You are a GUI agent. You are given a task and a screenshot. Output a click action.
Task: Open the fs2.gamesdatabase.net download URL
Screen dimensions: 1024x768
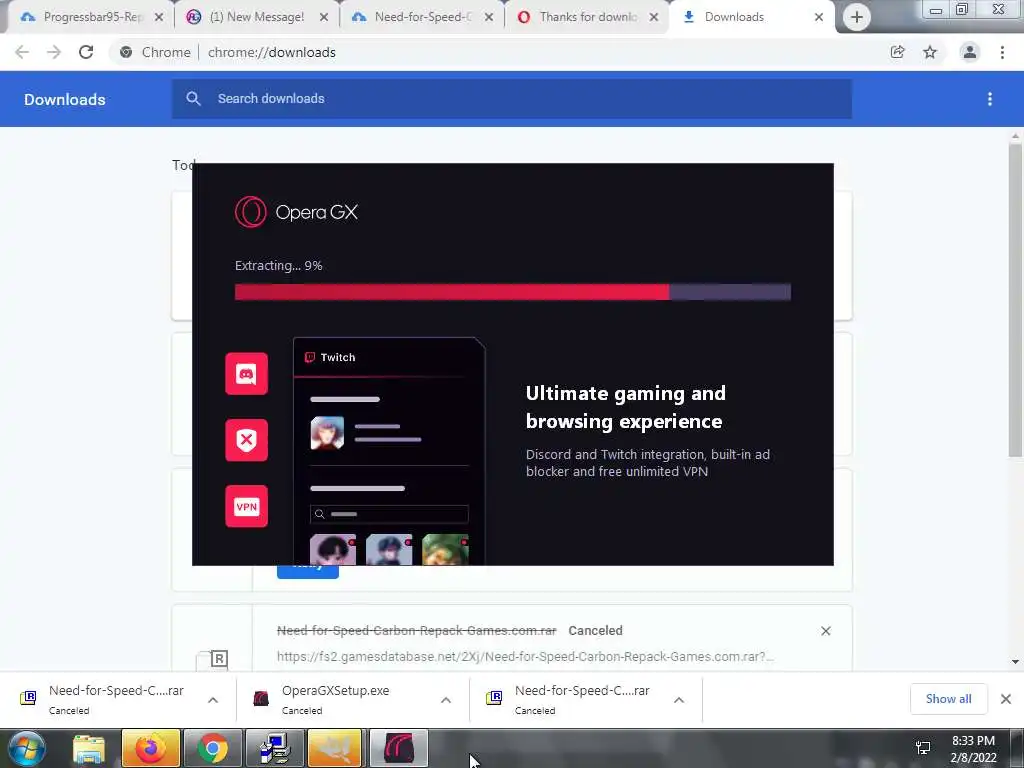pos(525,657)
